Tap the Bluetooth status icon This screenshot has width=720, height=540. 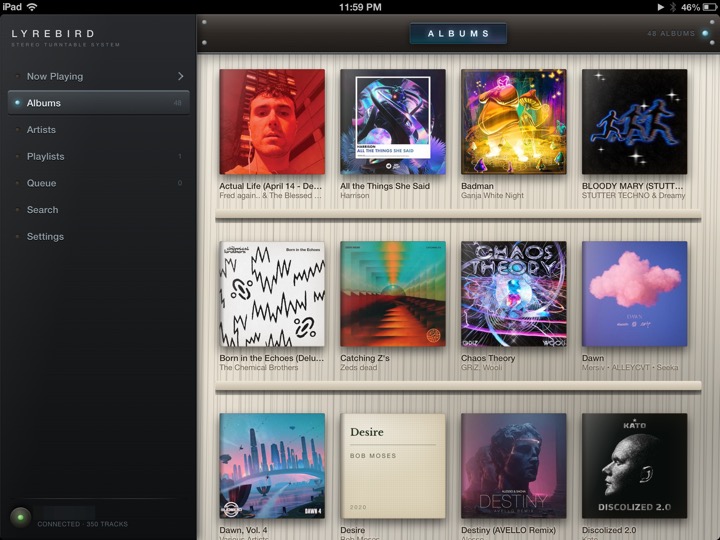tap(673, 7)
